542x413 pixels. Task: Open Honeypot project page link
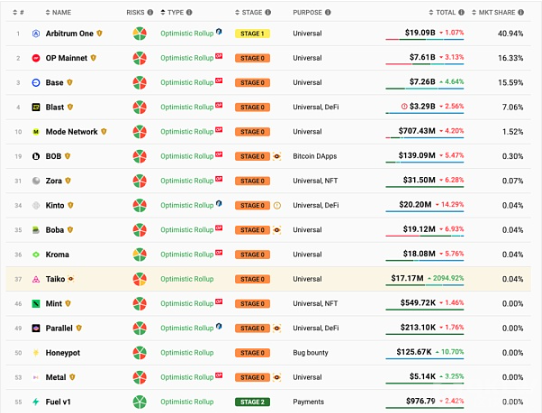coord(63,353)
